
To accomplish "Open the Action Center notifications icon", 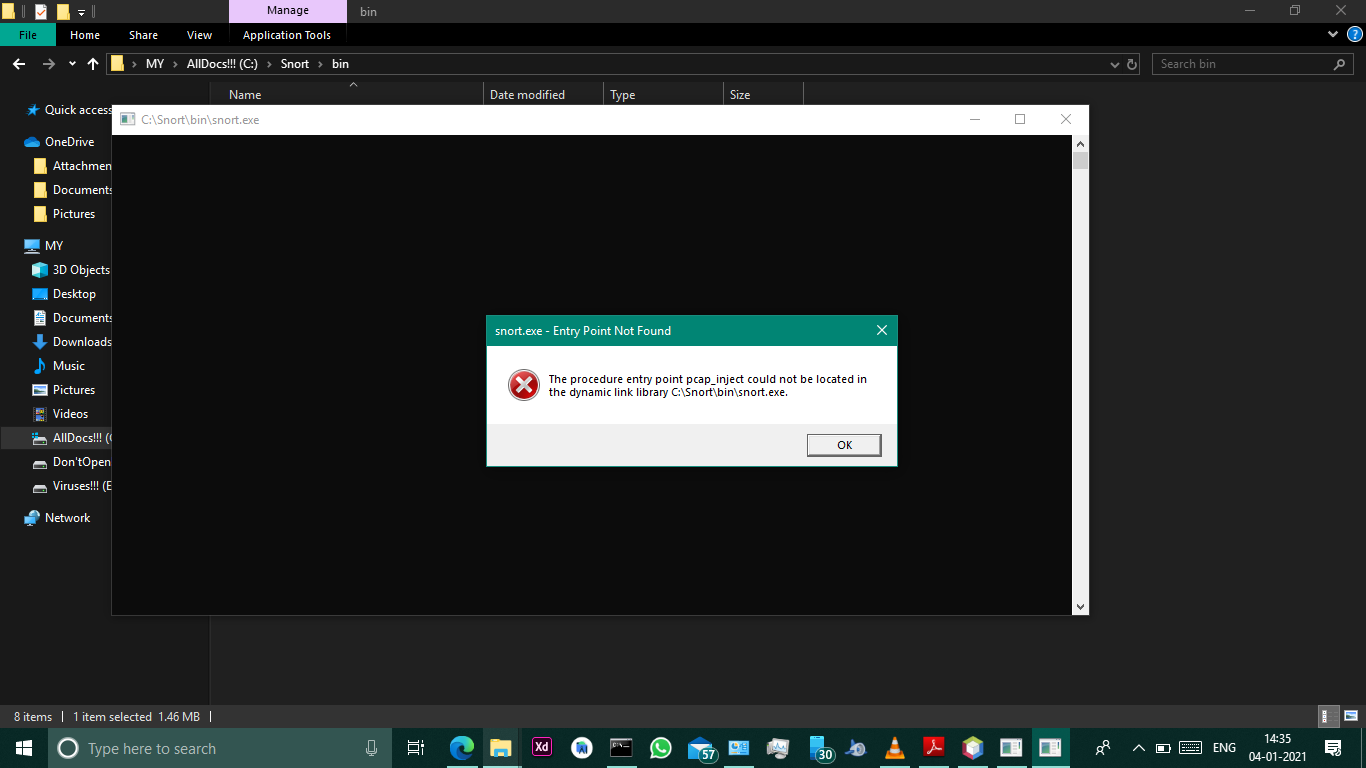I will pos(1333,748).
